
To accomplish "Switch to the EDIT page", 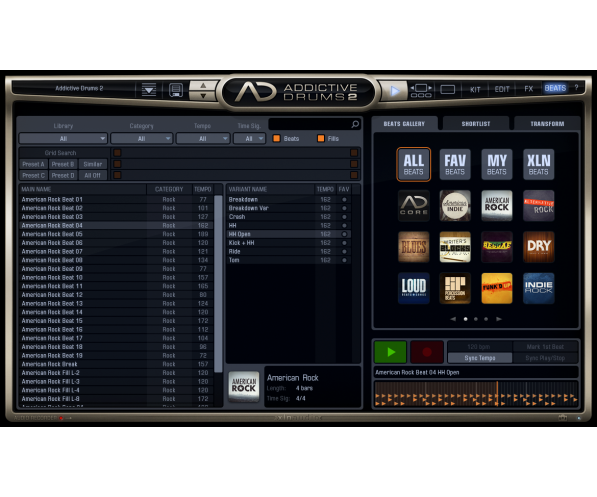I will click(501, 89).
